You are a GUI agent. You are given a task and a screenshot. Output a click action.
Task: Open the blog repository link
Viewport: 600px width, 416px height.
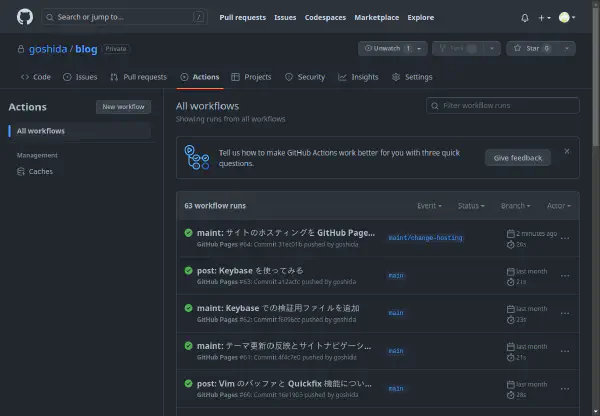pos(86,49)
